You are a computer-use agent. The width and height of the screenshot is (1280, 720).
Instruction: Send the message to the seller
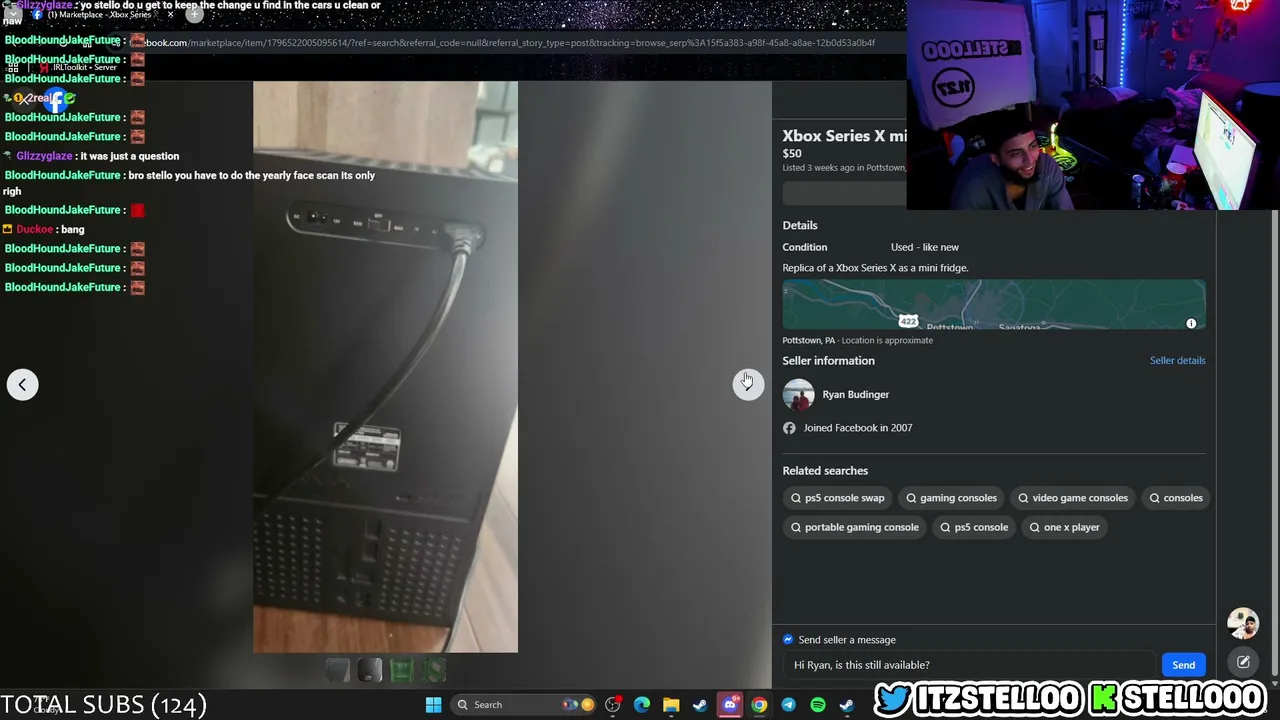(x=1183, y=665)
